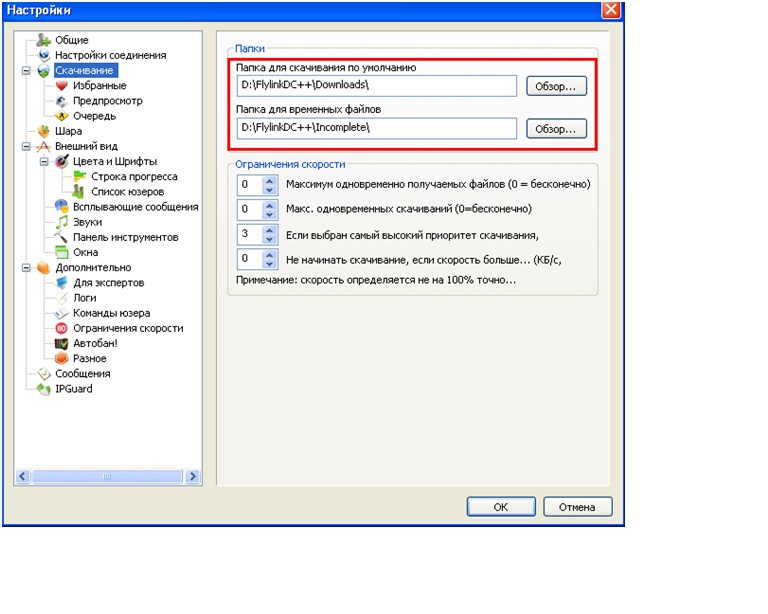This screenshot has height=614, width=768.
Task: Click the green flag icon beside Строка прогресса
Action: click(79, 176)
